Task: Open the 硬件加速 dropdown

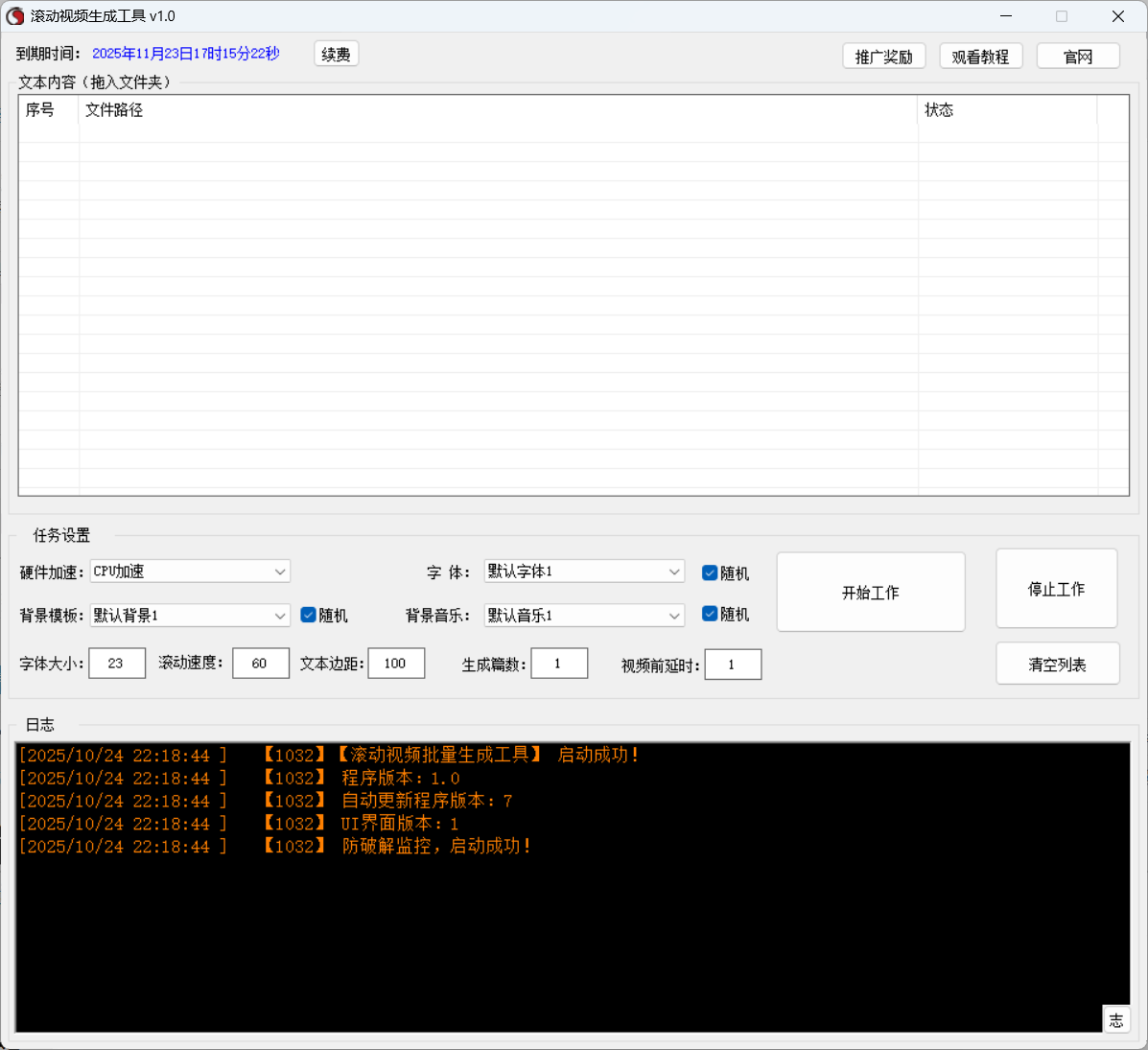Action: tap(190, 572)
